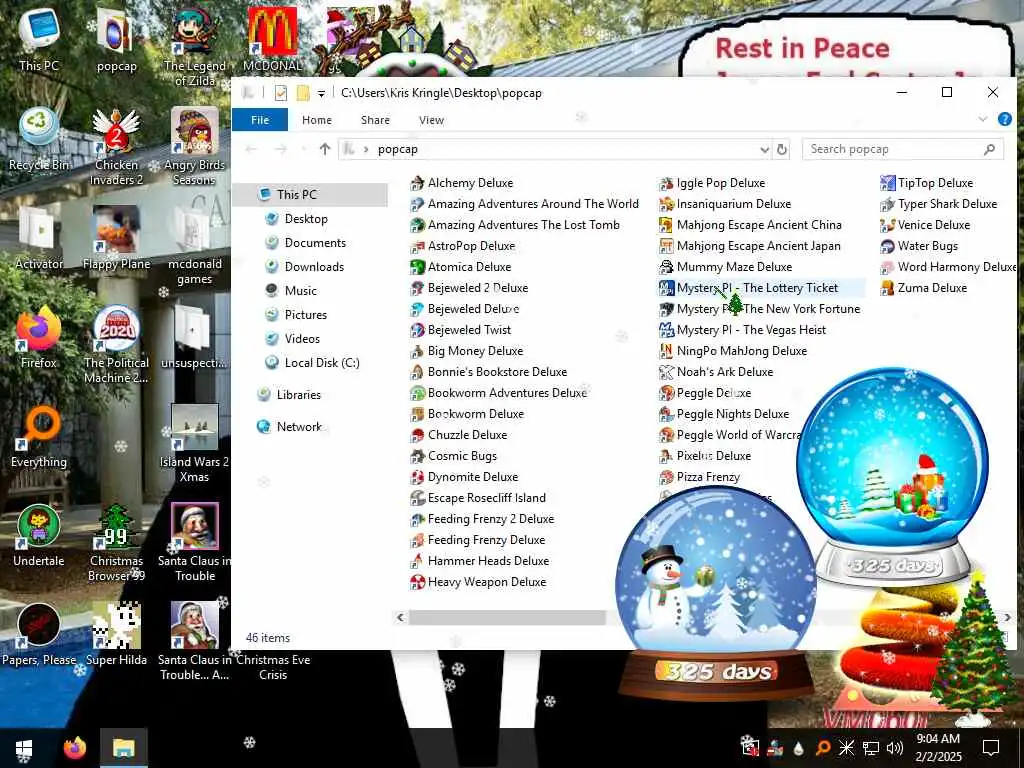This screenshot has height=768, width=1024.
Task: Click the Insaniquarium Deluxe icon
Action: (x=665, y=204)
